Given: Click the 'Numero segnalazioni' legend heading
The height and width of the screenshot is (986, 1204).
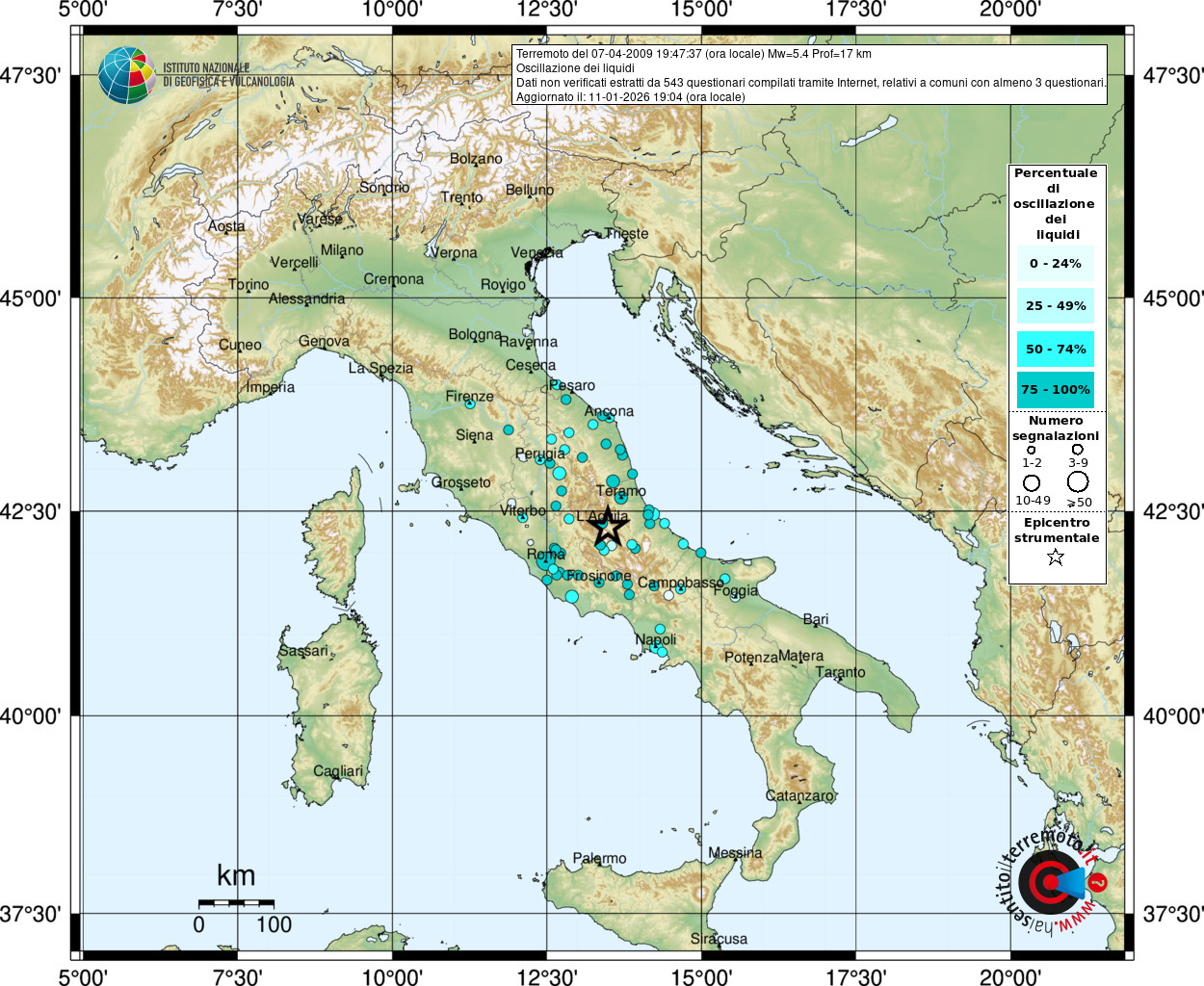Looking at the screenshot, I should click(1056, 428).
